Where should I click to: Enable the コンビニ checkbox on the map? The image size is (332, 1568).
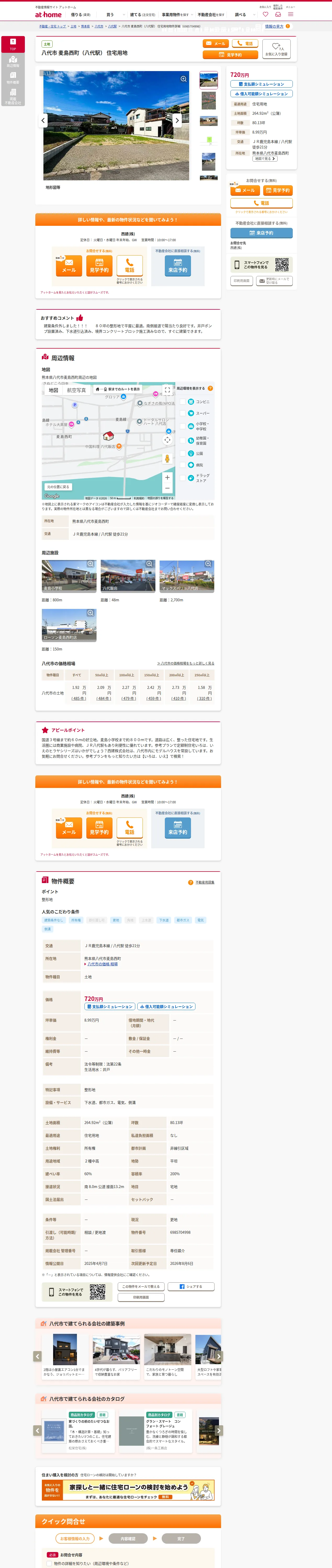(183, 402)
